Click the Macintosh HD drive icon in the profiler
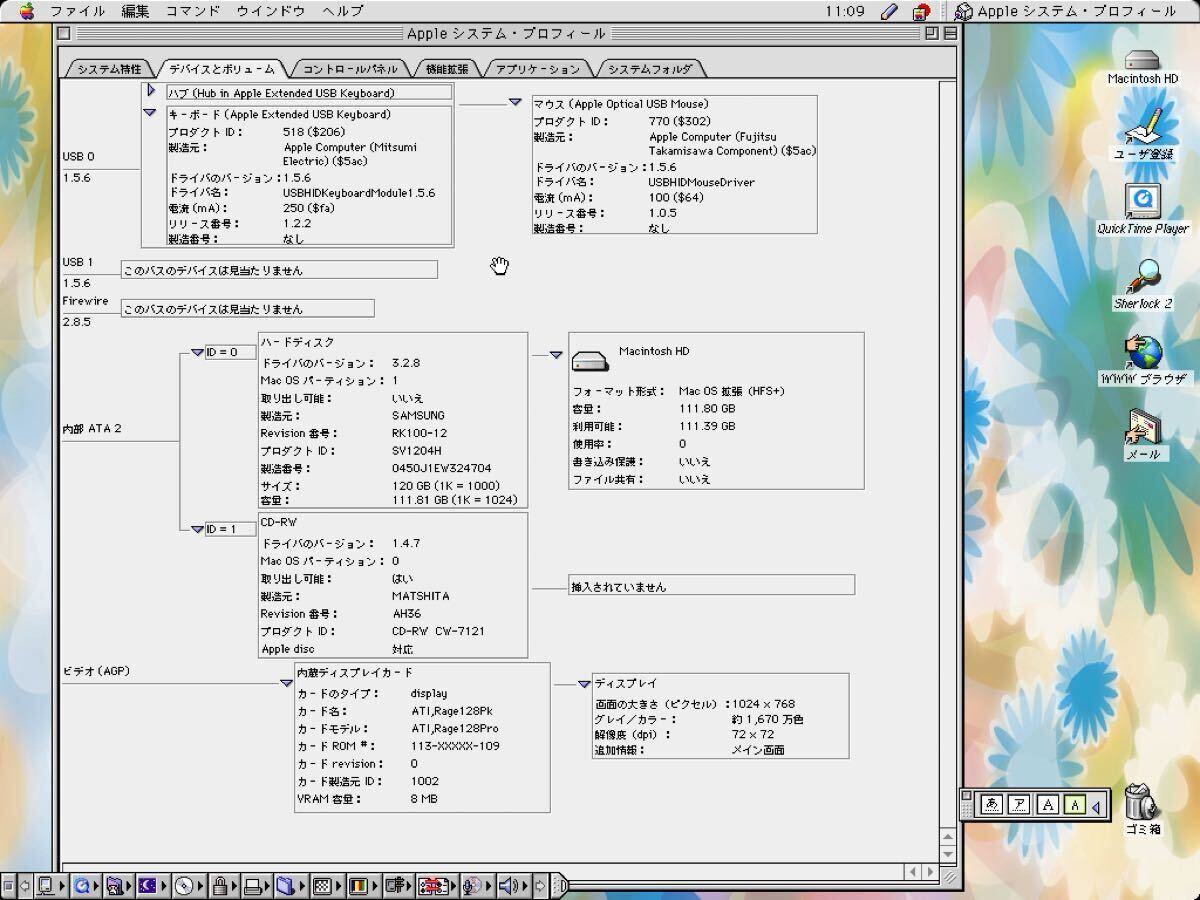The height and width of the screenshot is (900, 1200). coord(591,359)
